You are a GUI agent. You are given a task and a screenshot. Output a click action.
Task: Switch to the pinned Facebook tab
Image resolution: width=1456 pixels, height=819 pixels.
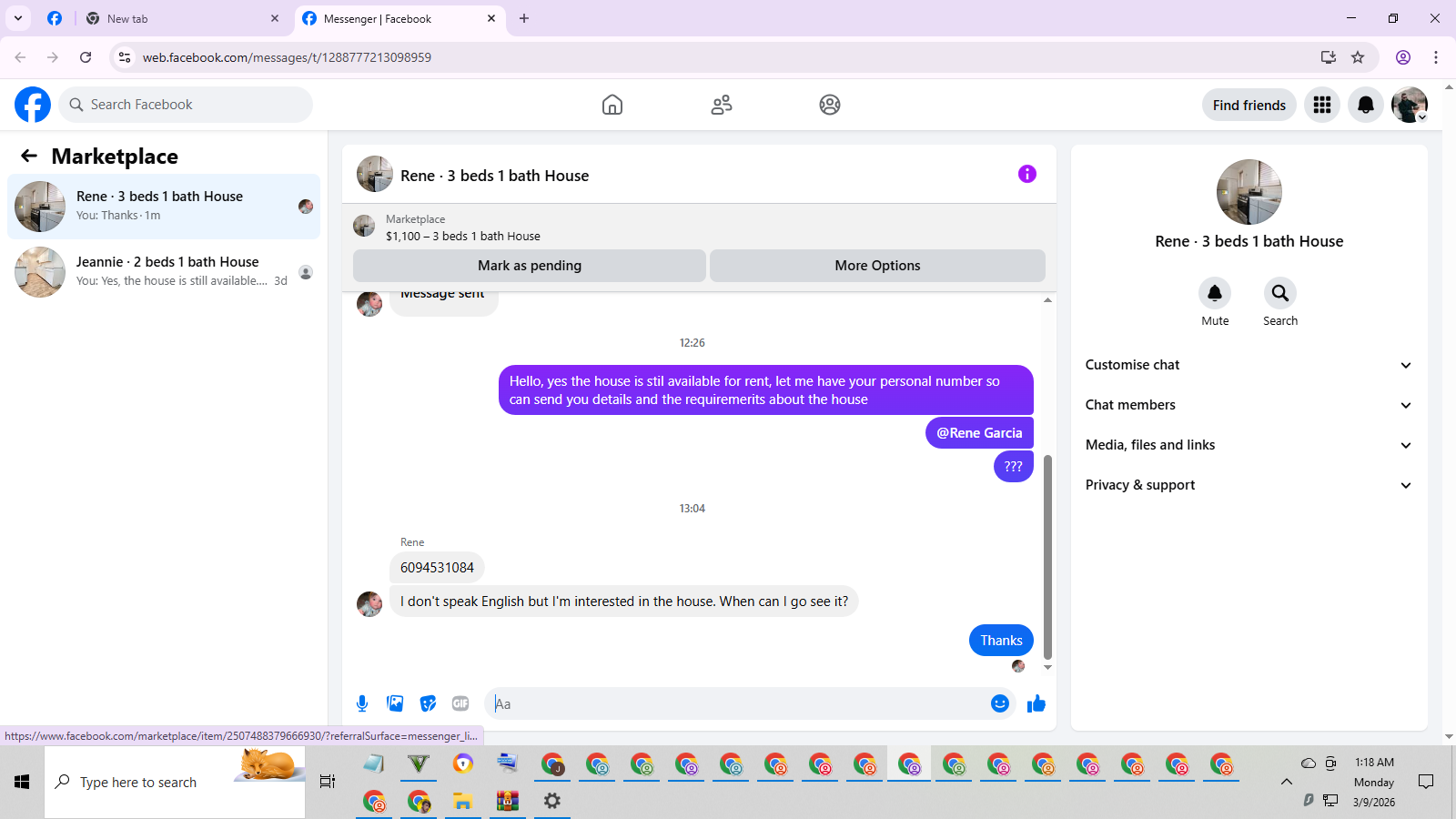pos(55,18)
